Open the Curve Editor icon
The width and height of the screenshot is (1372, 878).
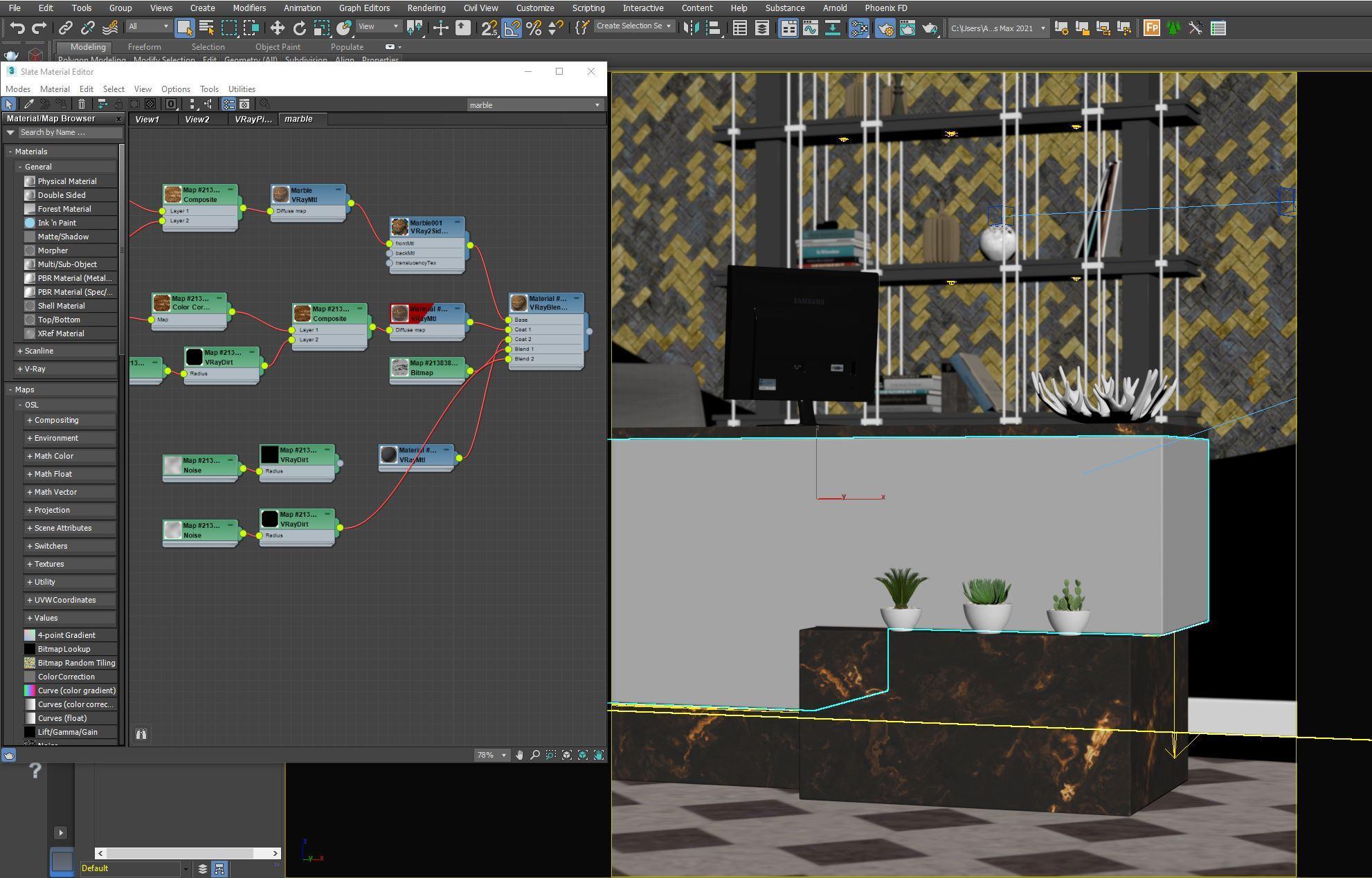(810, 28)
